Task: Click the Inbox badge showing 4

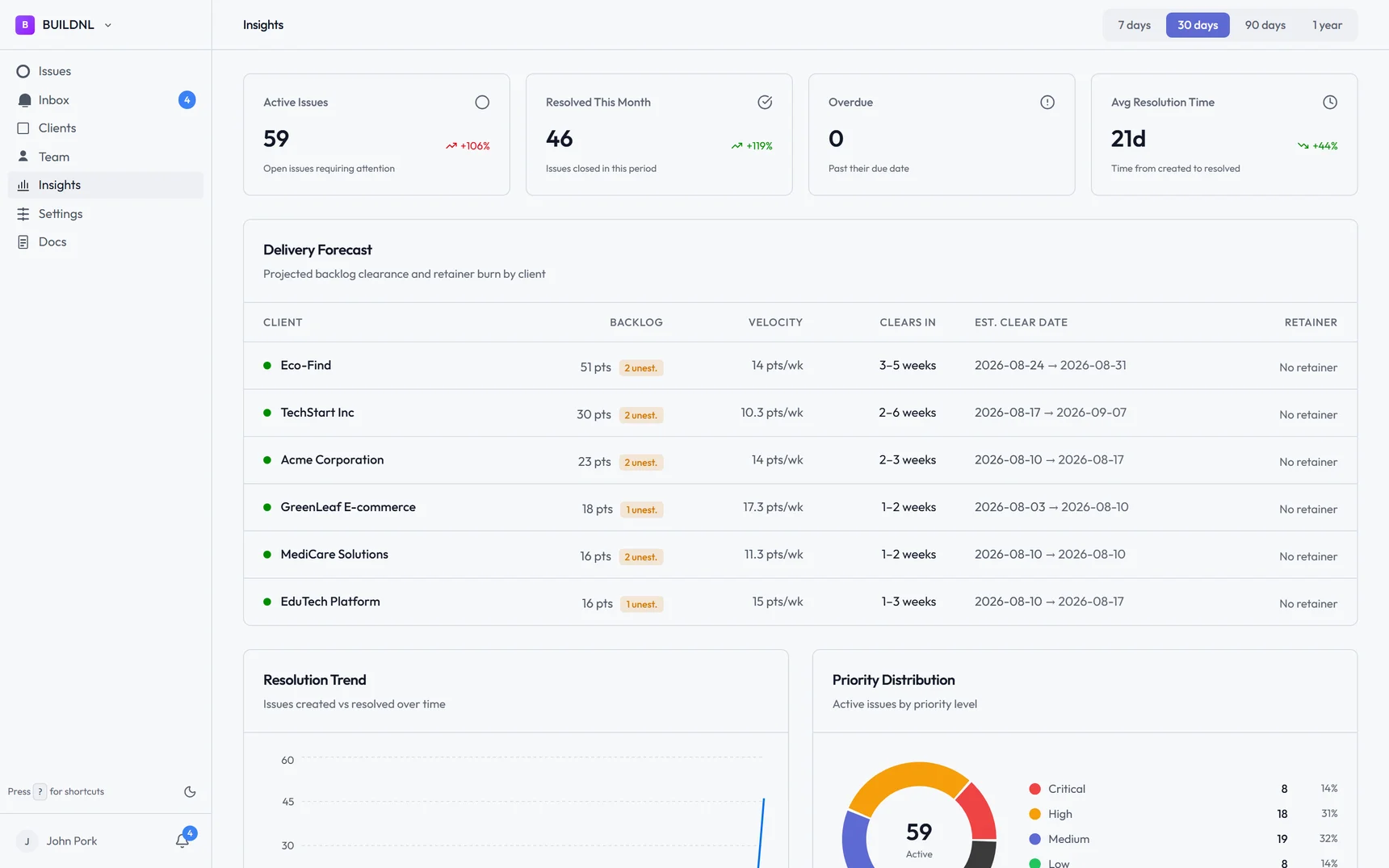Action: (187, 100)
